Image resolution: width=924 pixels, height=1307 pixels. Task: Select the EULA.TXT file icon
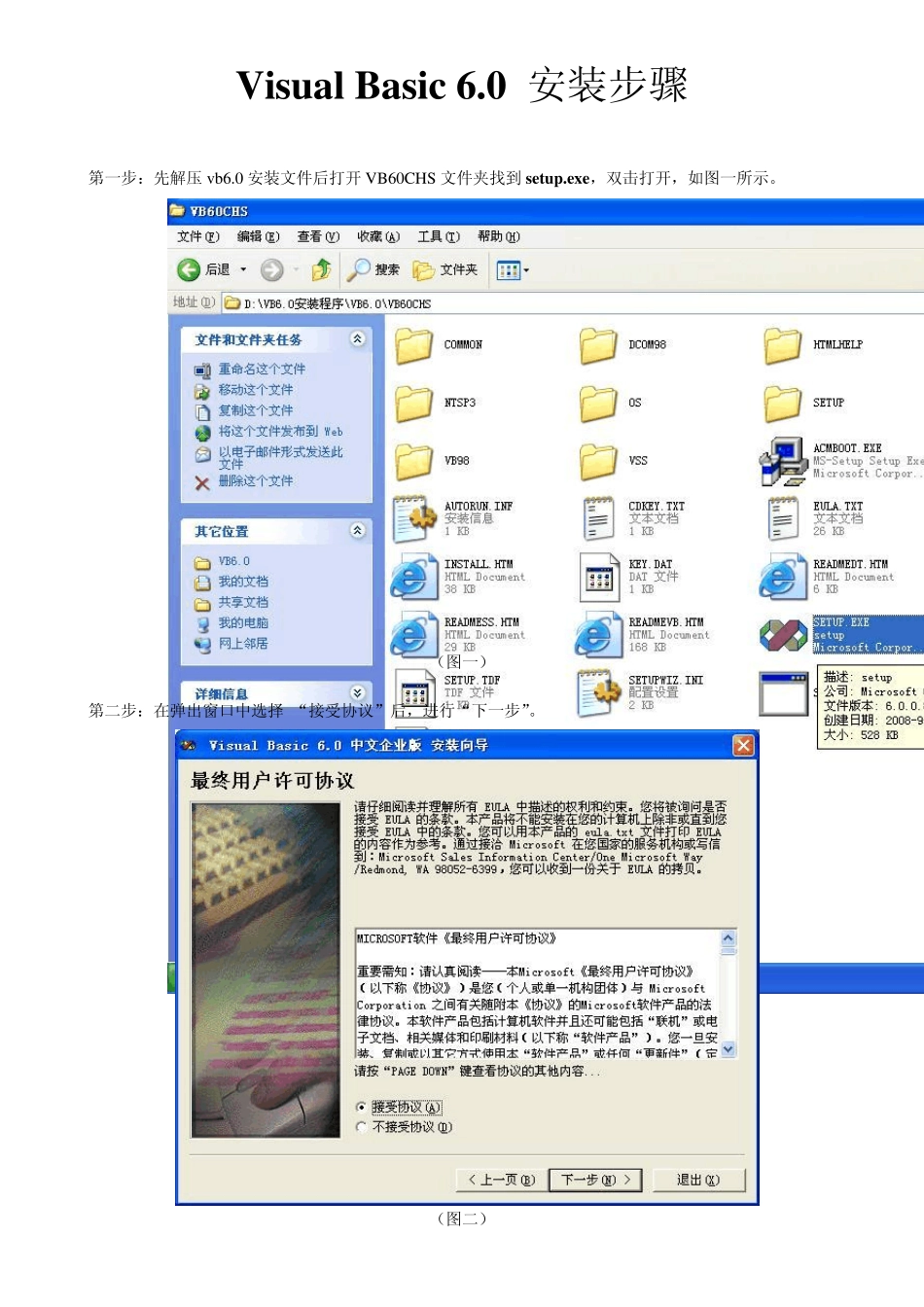click(782, 518)
